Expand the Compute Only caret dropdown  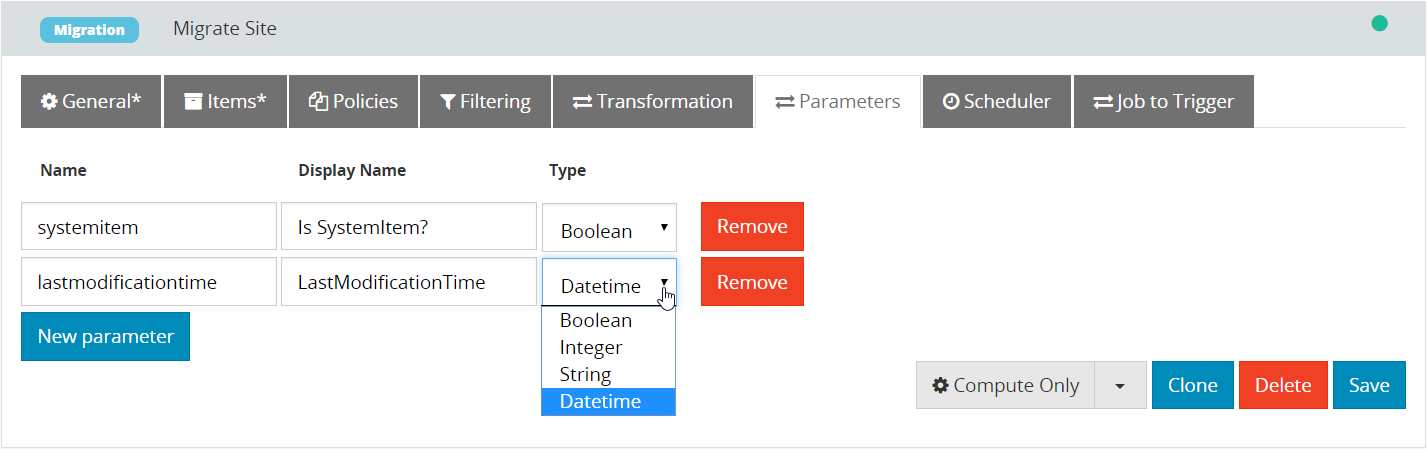tap(1120, 385)
